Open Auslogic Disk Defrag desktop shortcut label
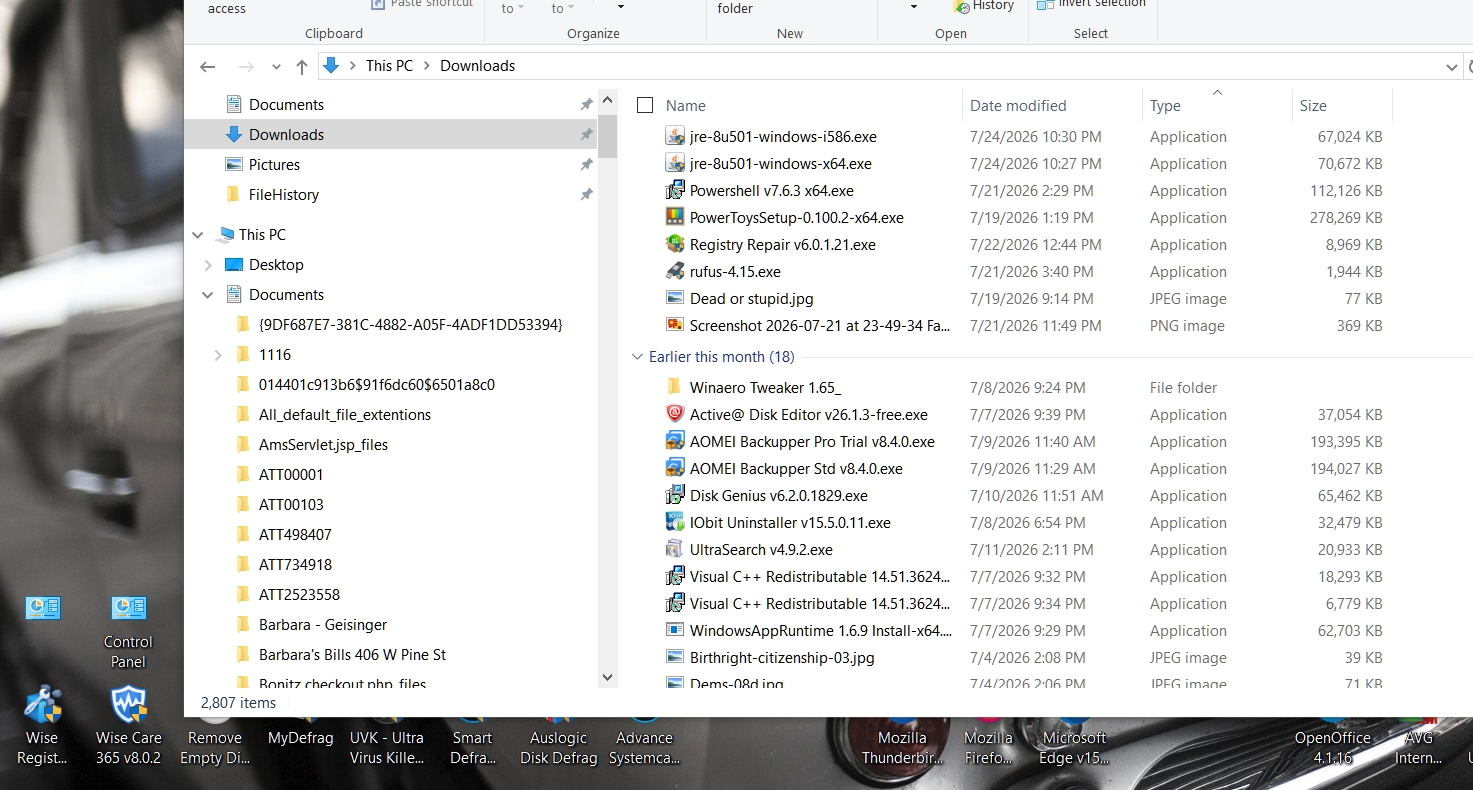The width and height of the screenshot is (1473, 790). click(x=558, y=748)
